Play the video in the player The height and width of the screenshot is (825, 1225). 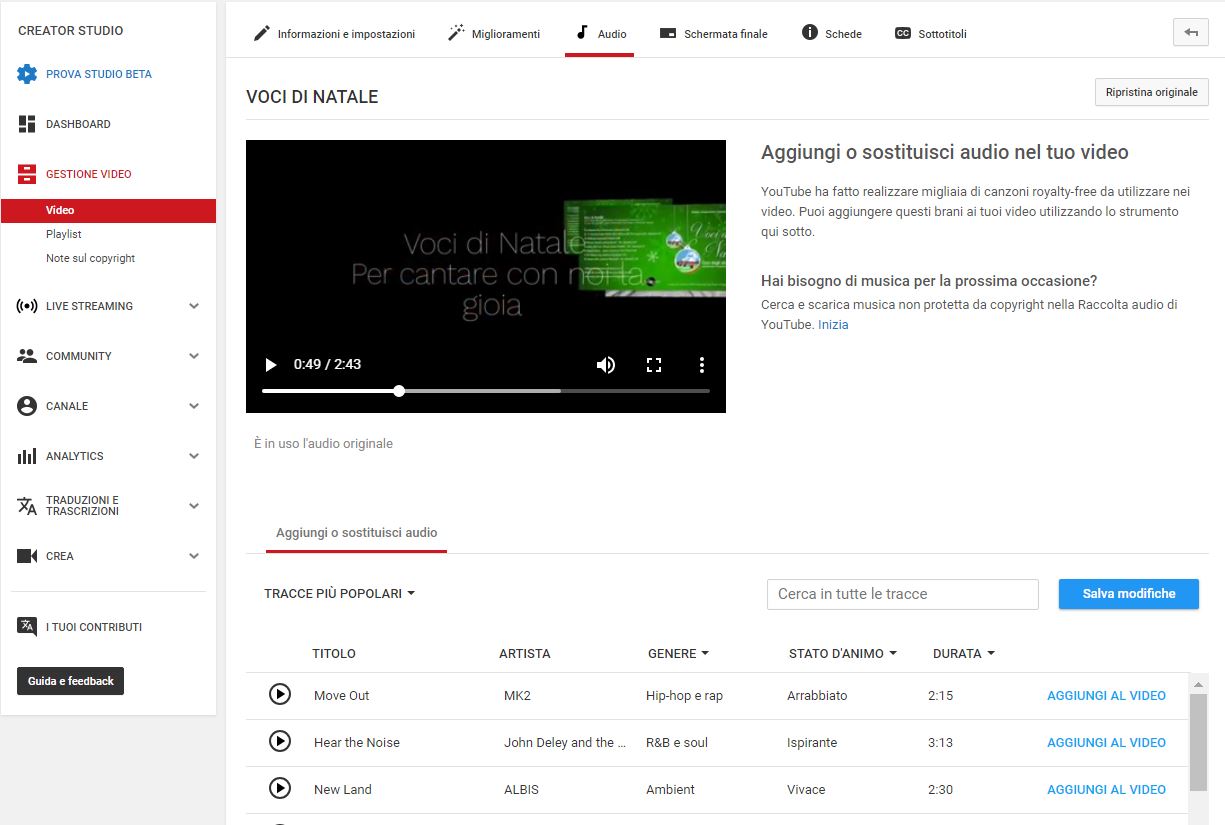click(270, 365)
